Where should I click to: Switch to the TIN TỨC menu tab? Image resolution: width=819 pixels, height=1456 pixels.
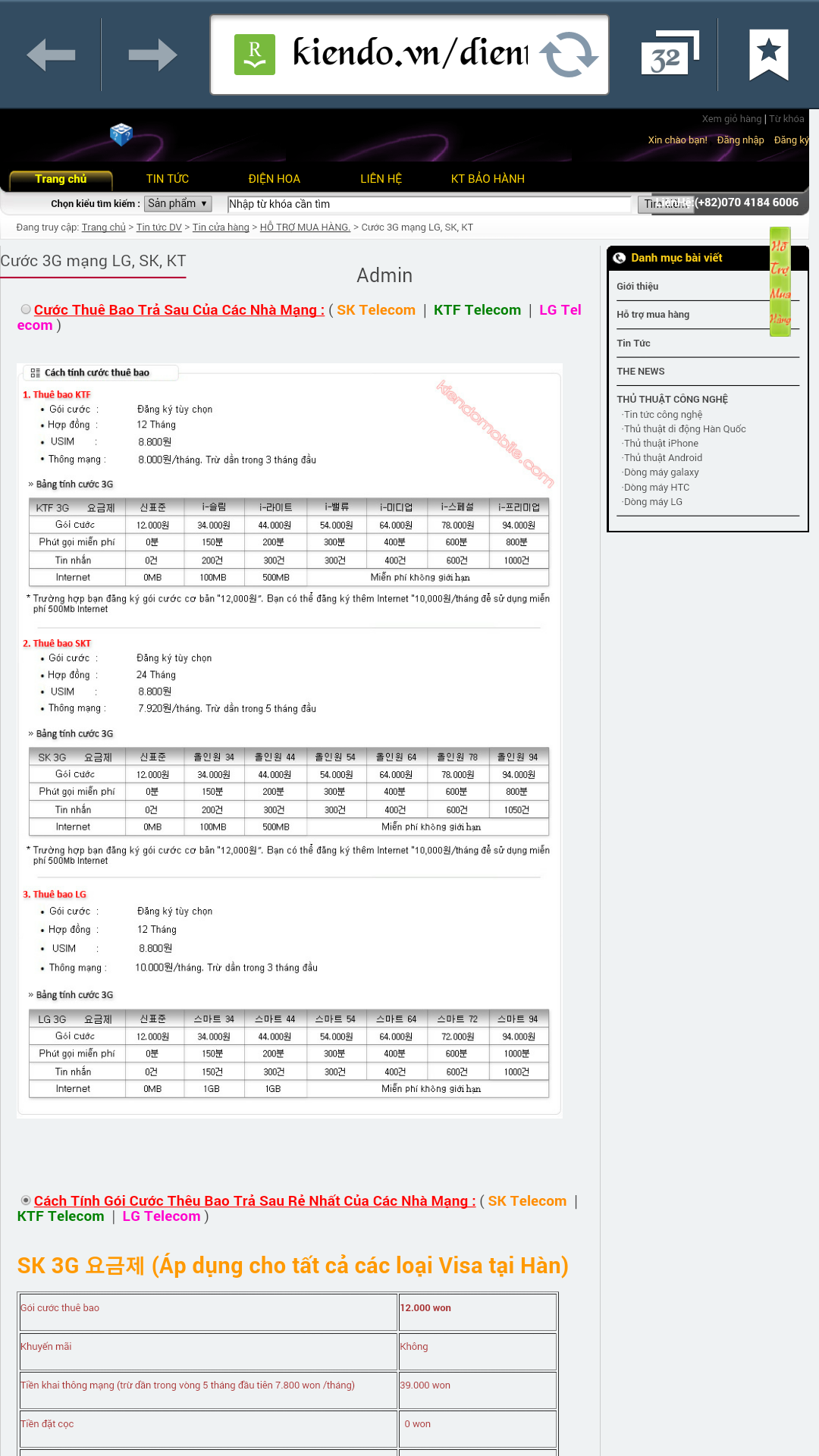[x=167, y=179]
